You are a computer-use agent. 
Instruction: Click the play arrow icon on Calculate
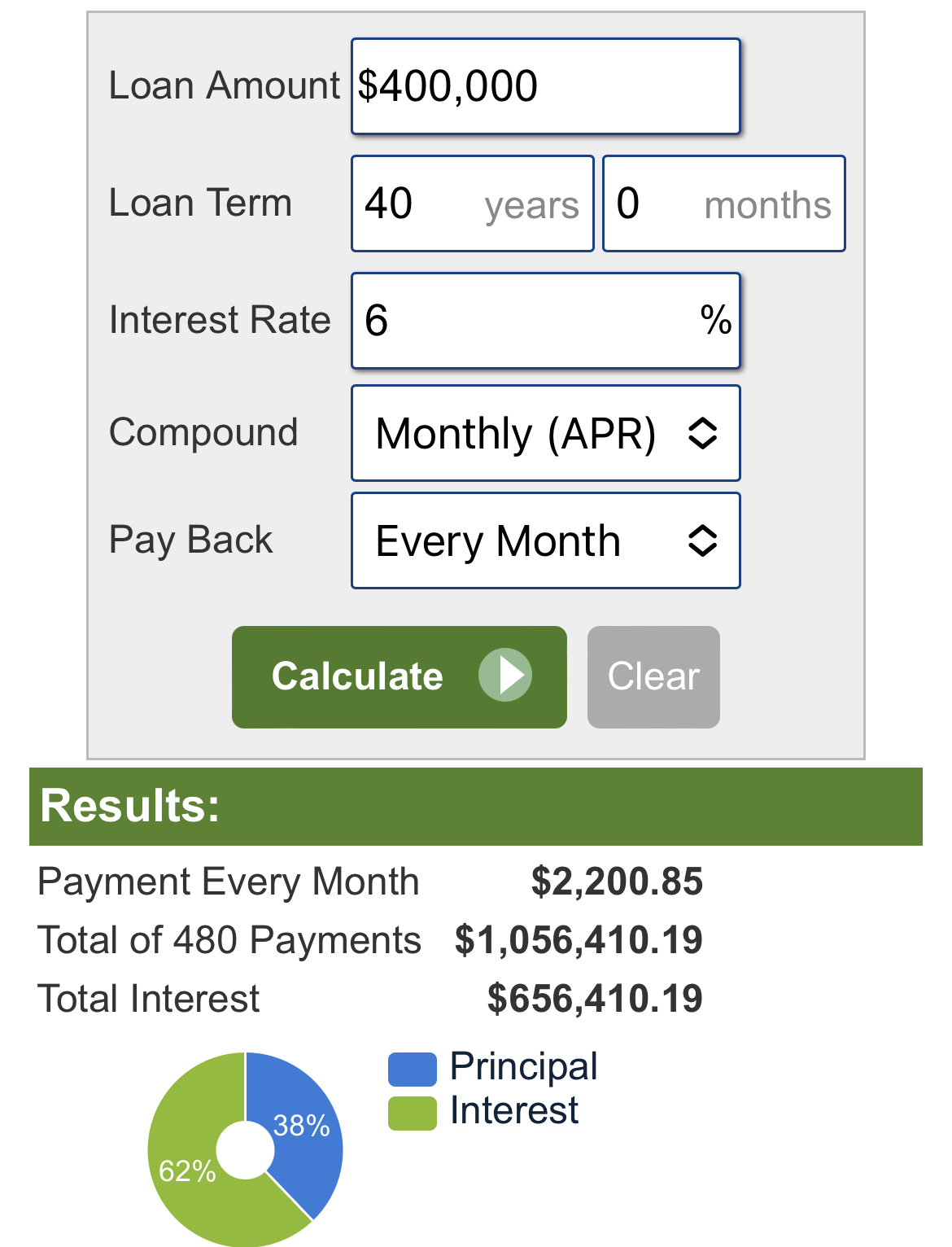504,675
